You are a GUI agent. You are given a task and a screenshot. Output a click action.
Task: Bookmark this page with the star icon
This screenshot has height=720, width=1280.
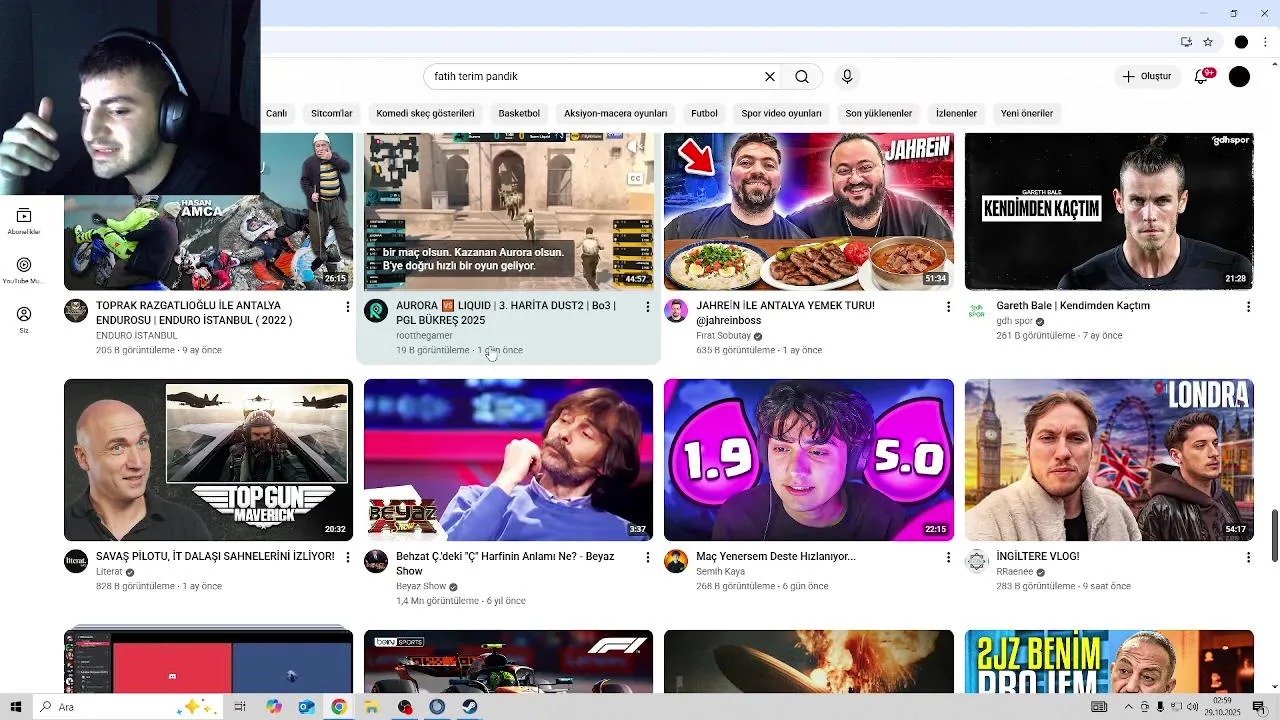pos(1208,42)
